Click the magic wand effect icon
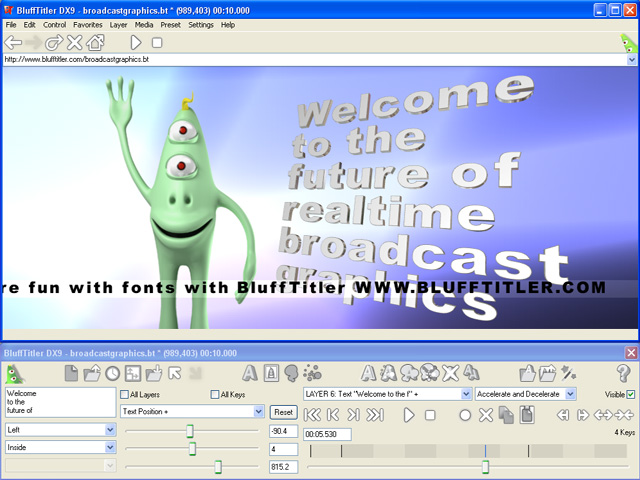This screenshot has height=480, width=640. 568,373
